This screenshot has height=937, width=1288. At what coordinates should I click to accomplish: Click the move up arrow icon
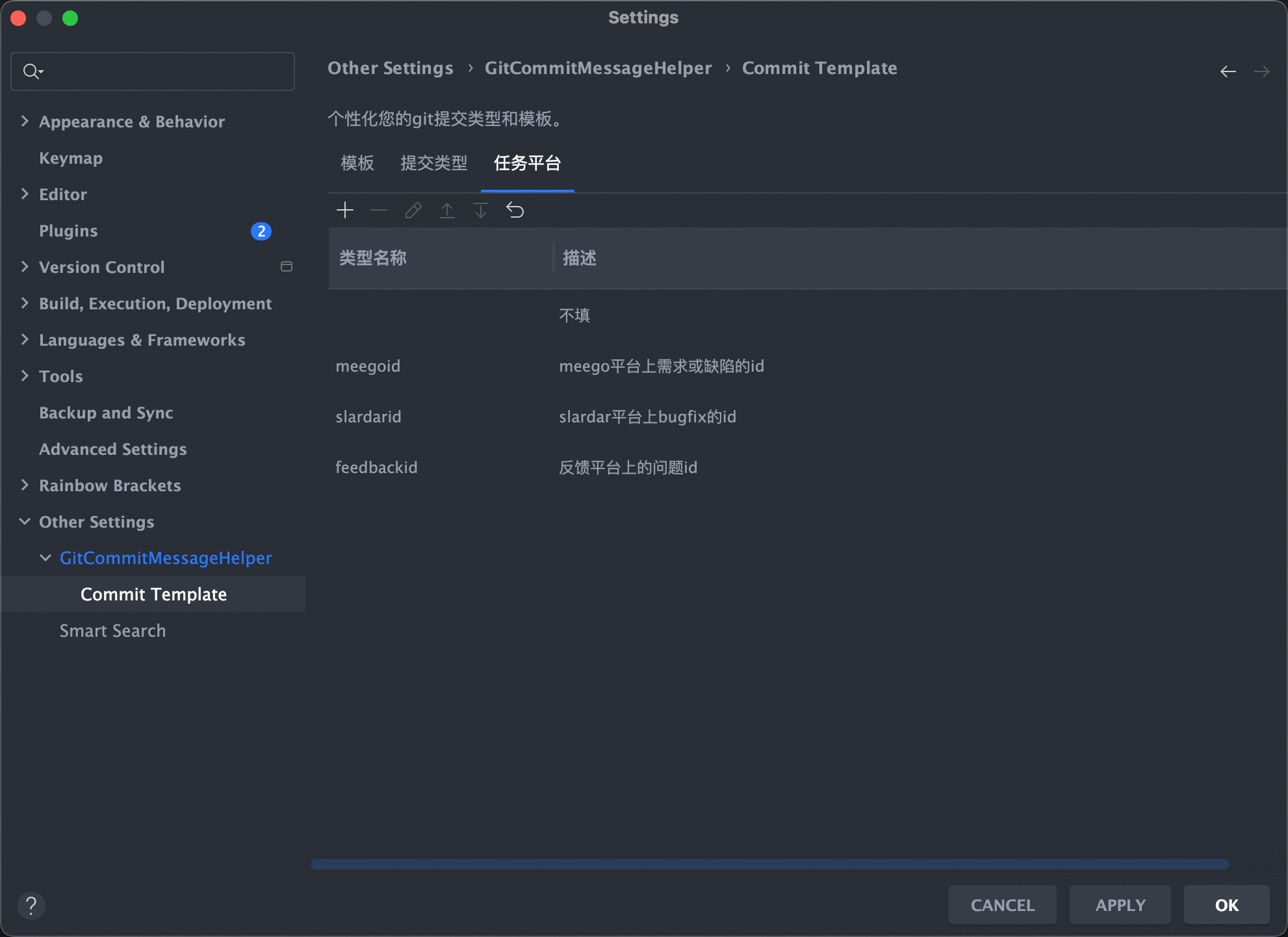click(x=447, y=211)
